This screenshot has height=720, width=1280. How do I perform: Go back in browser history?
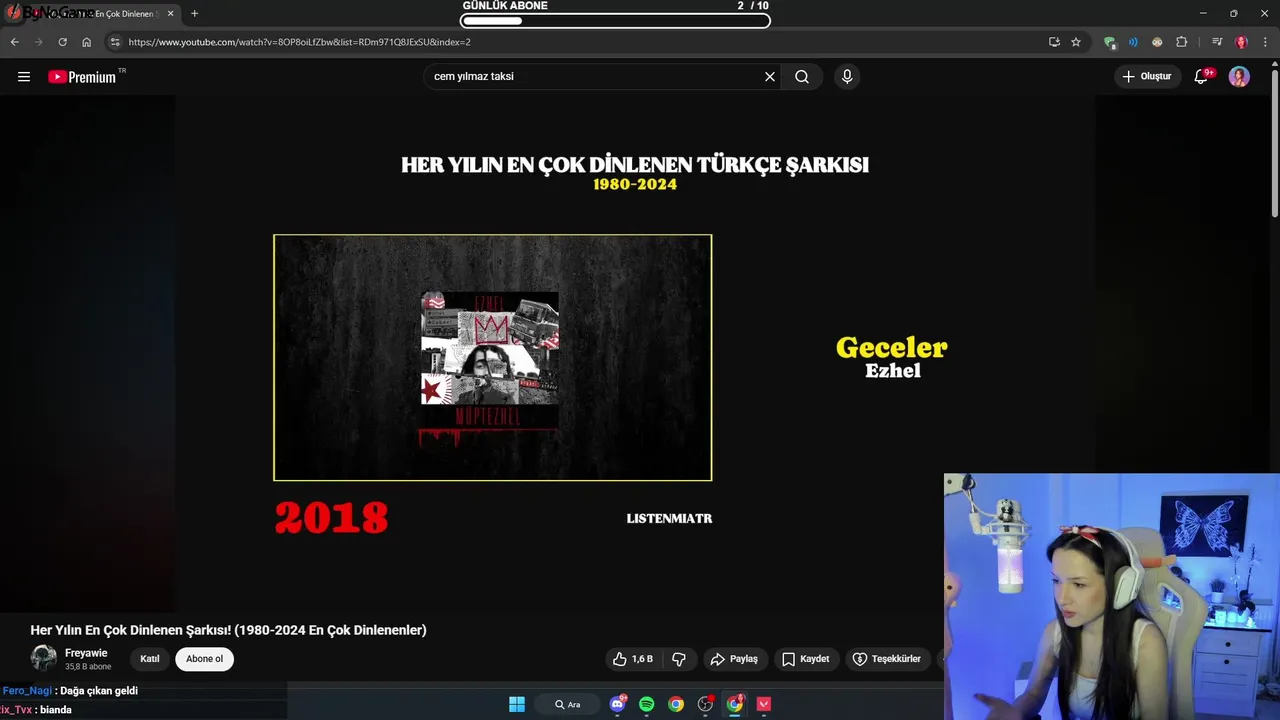click(x=14, y=42)
